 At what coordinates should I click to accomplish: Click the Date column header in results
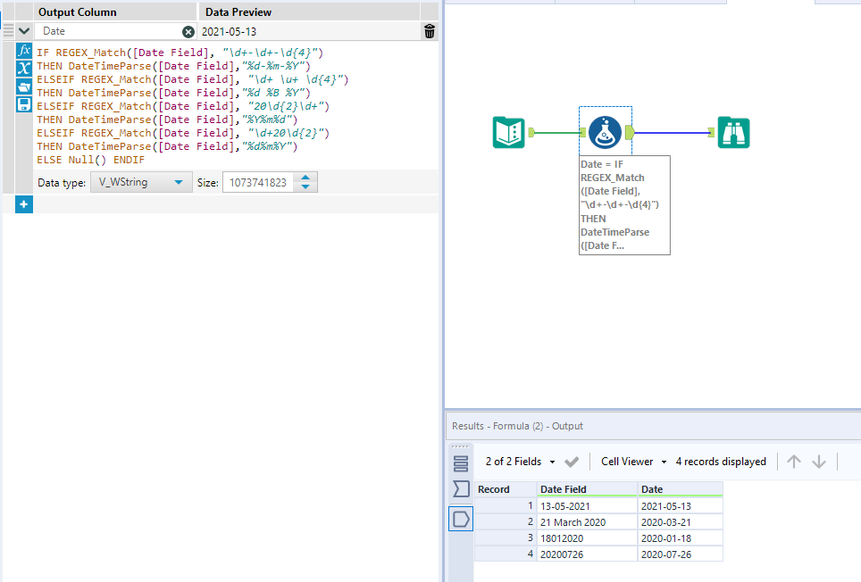680,489
